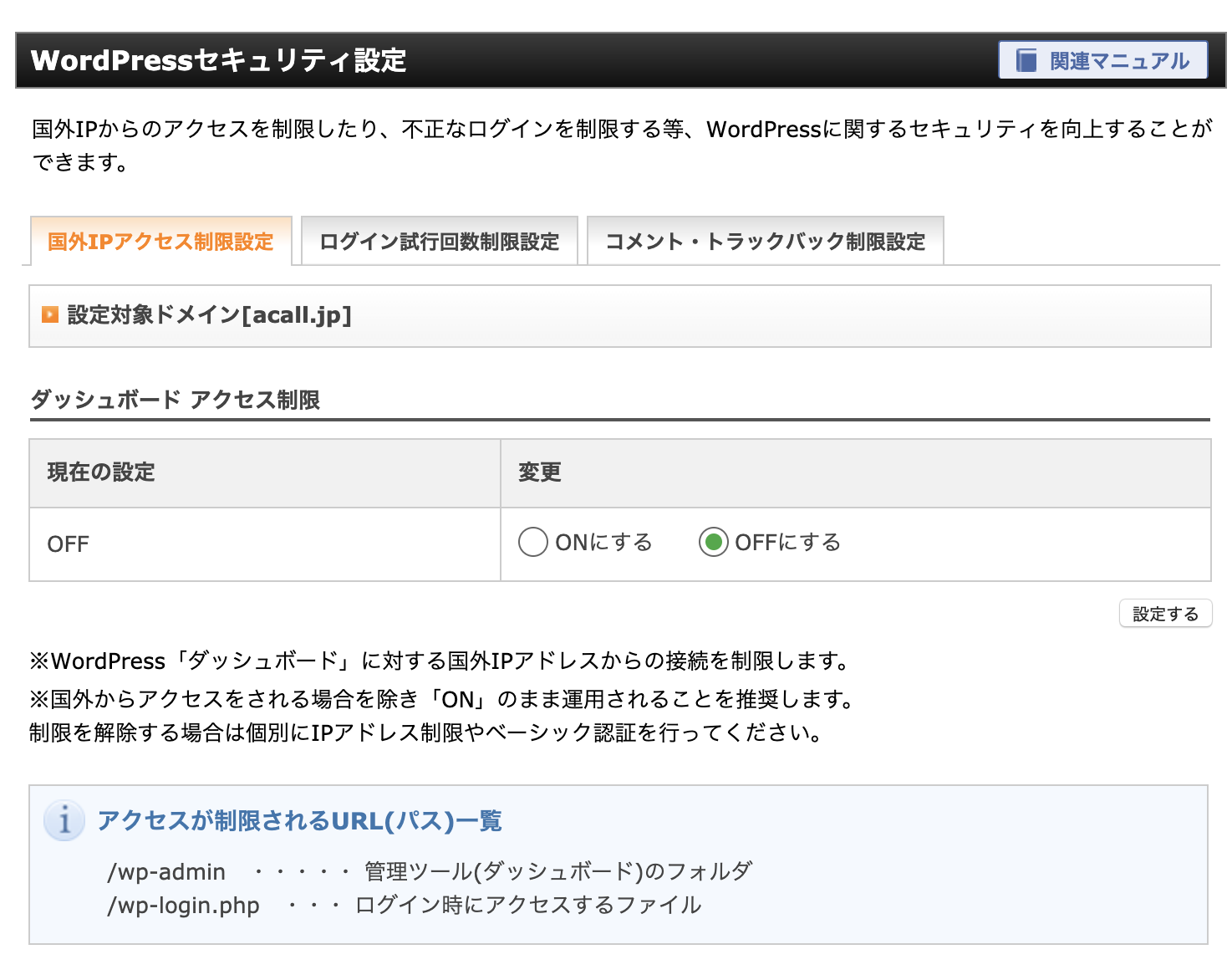Select the ONにする radio button
1232x980 pixels.
coord(533,542)
